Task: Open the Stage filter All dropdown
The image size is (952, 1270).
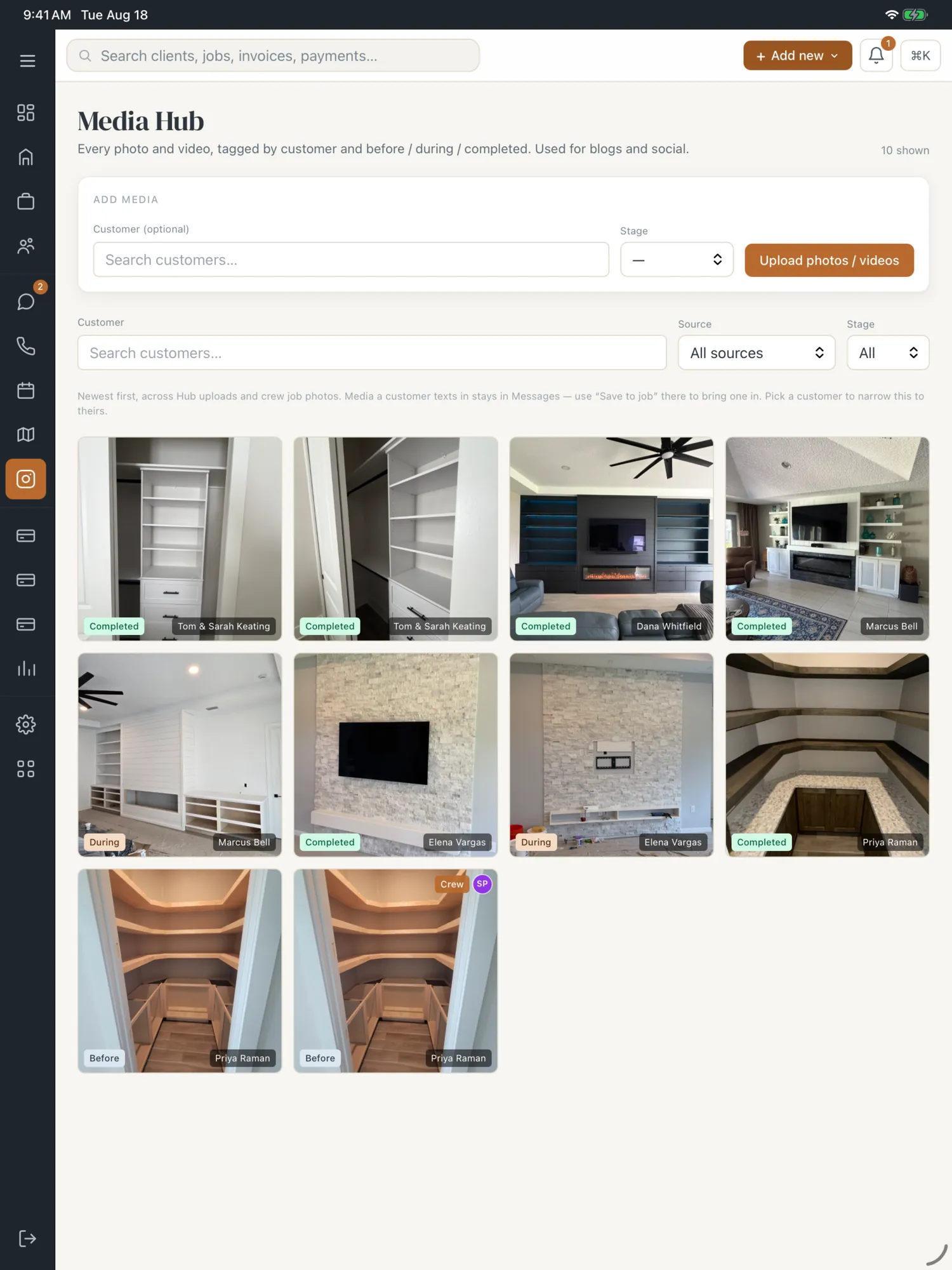Action: [888, 352]
